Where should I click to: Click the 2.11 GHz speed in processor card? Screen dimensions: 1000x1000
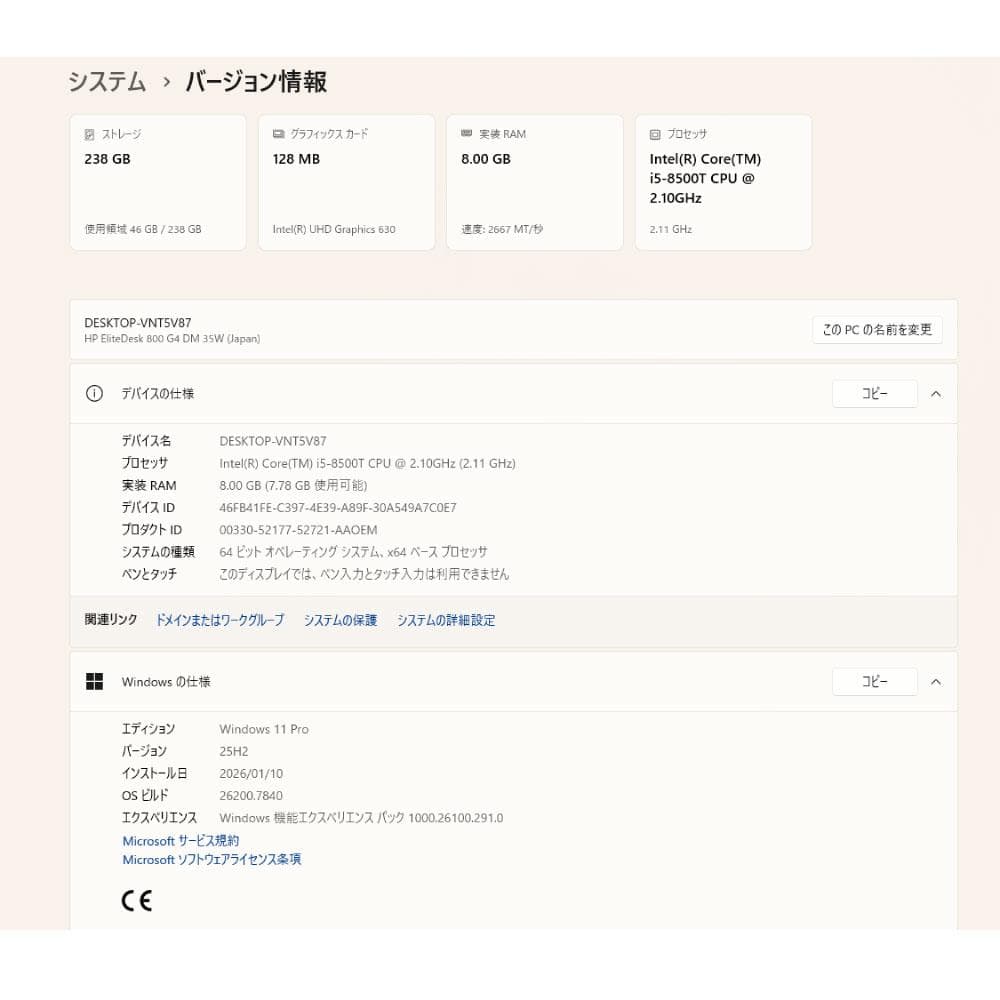click(x=671, y=229)
